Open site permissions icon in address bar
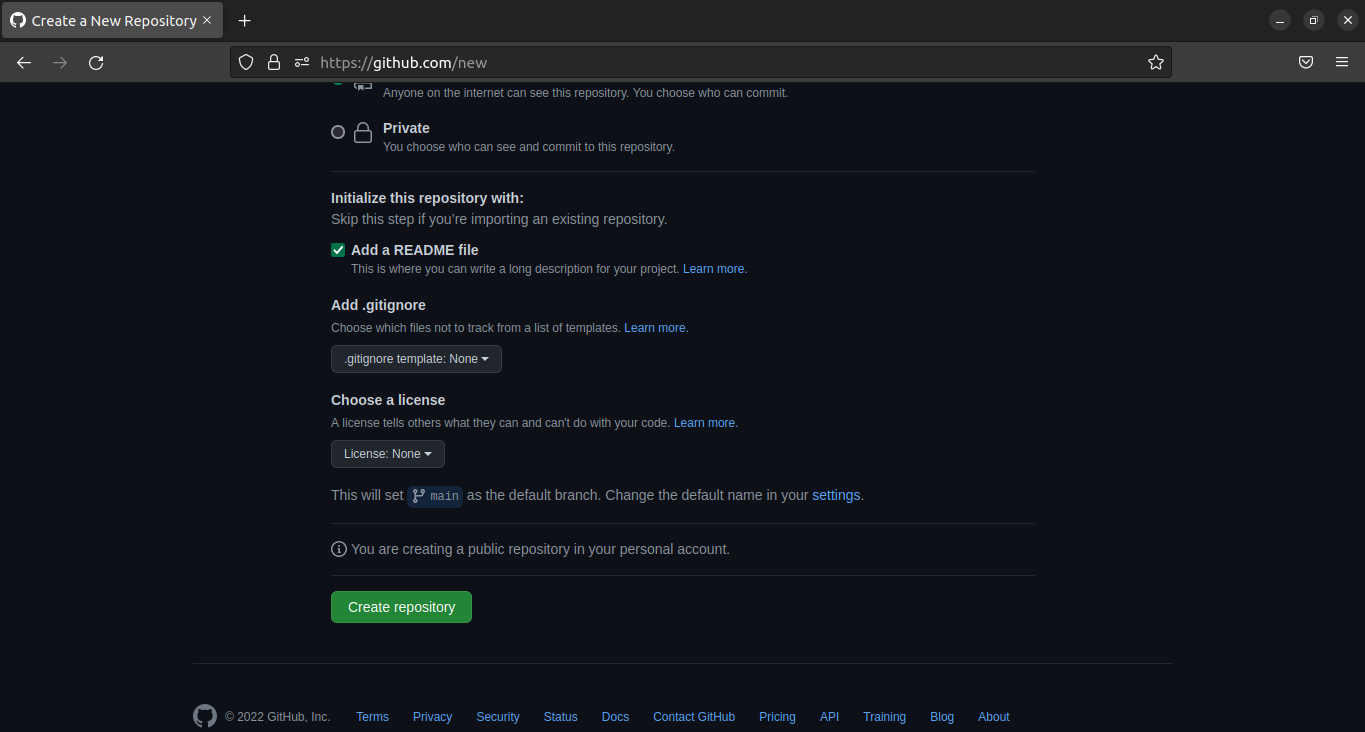 coord(302,62)
